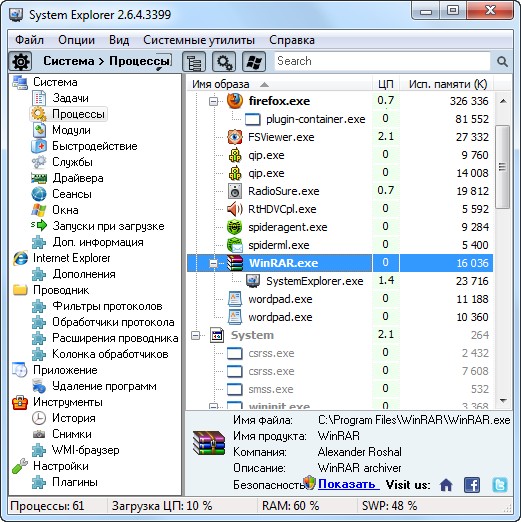Click the Запуски при загрузке arrow icon
The height and width of the screenshot is (522, 521).
[39, 225]
